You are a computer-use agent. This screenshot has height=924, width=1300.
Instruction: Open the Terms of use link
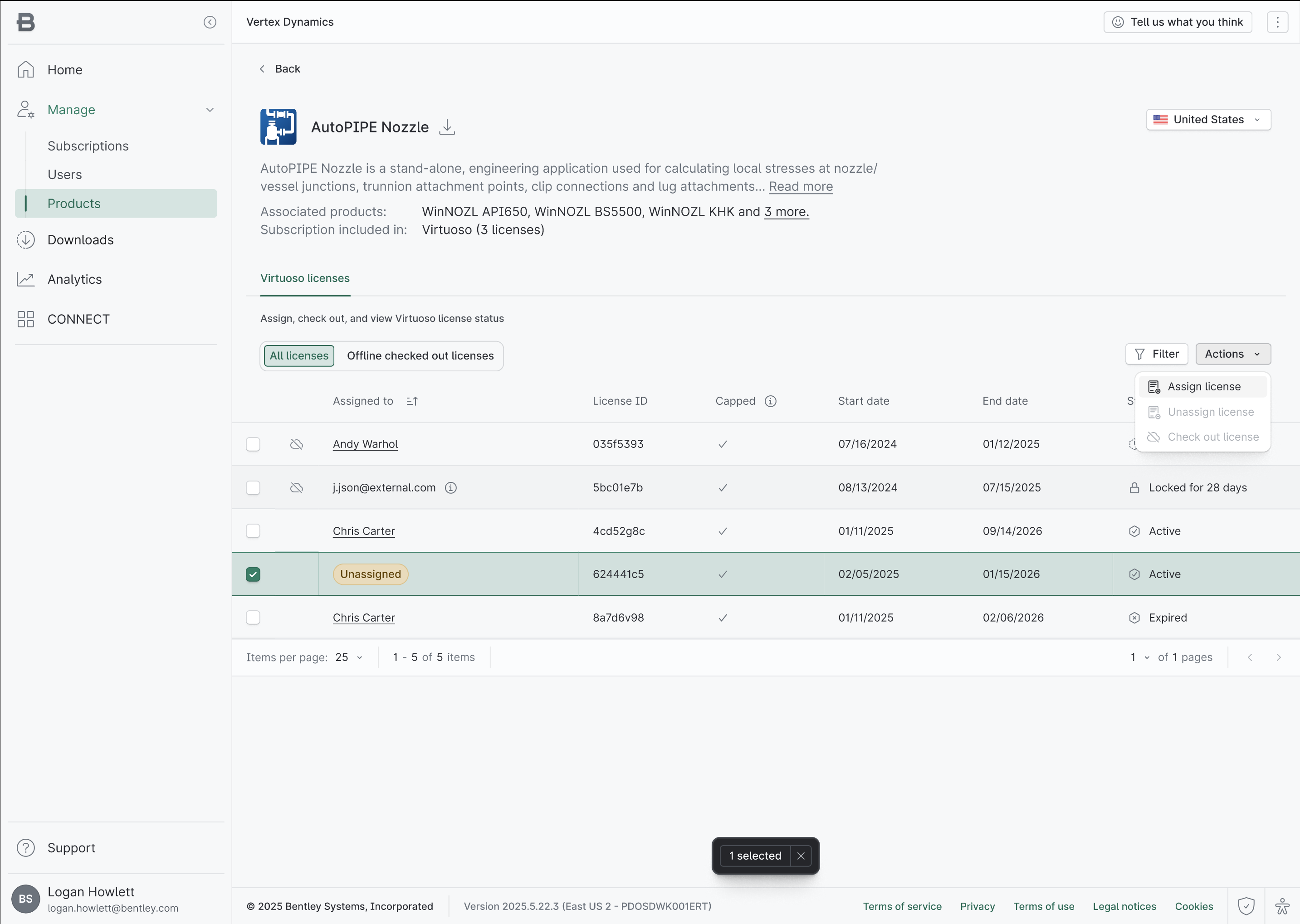point(1044,906)
